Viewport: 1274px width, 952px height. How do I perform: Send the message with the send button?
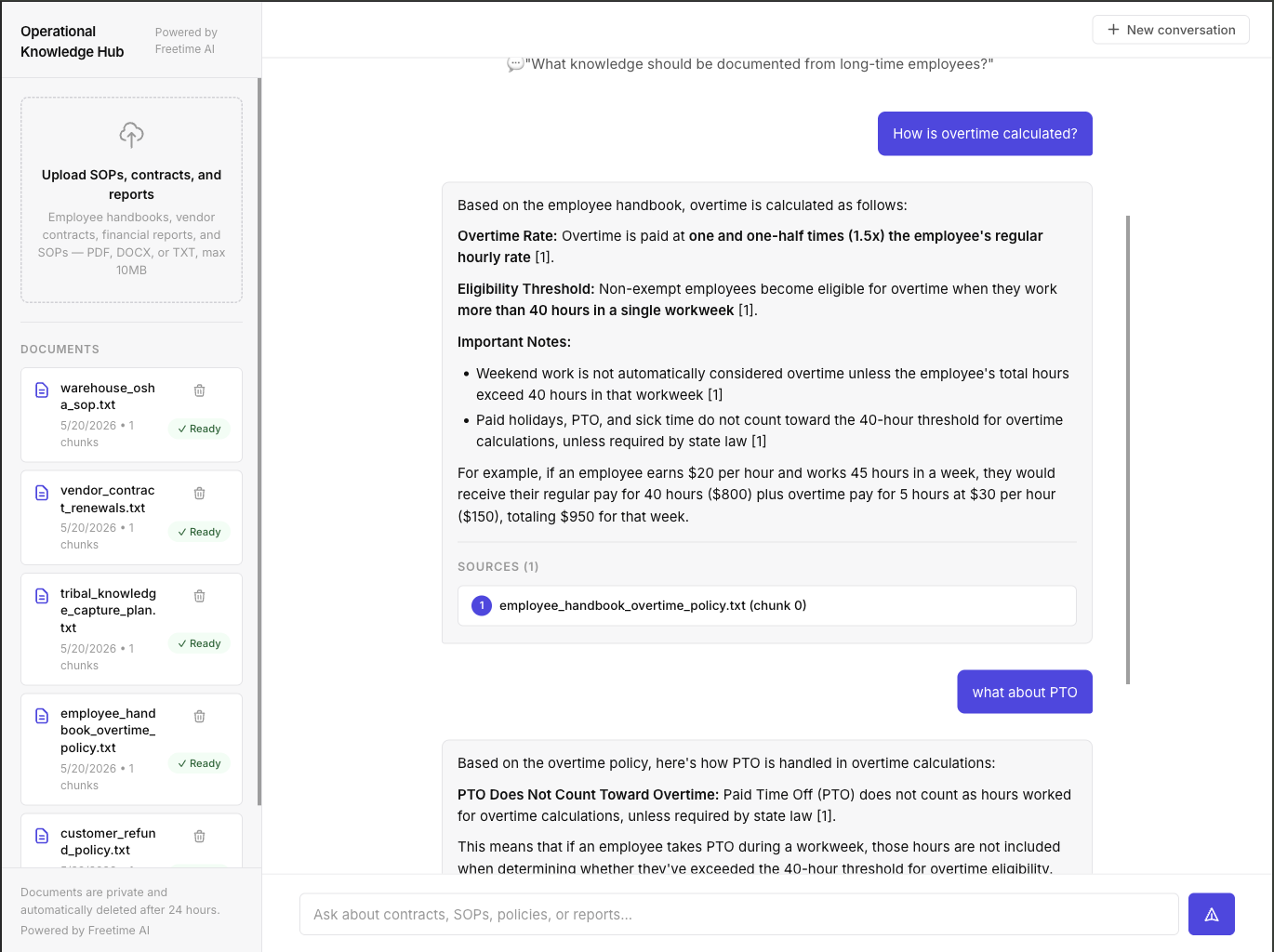pyautogui.click(x=1211, y=914)
